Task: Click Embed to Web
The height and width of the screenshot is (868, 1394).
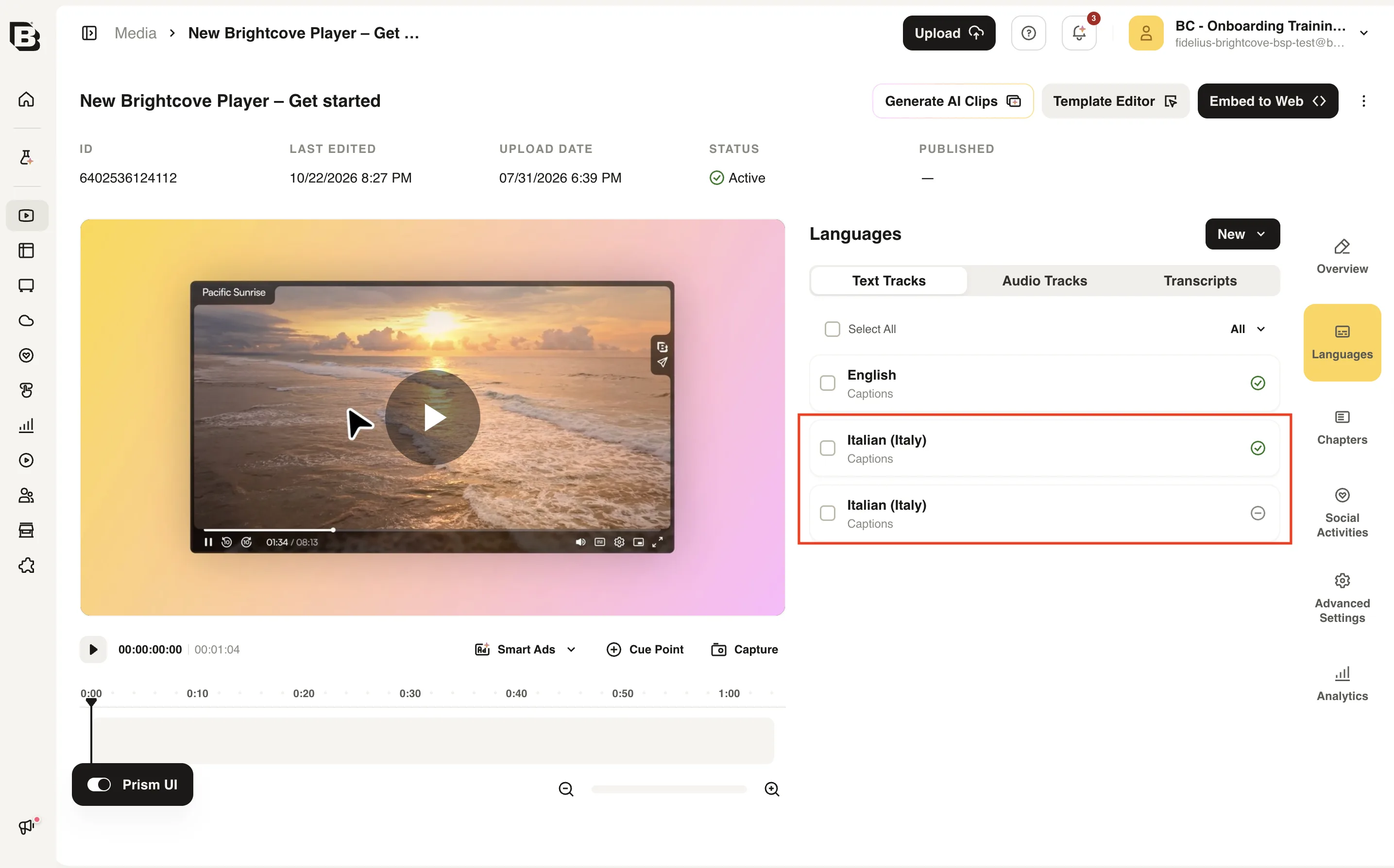Action: pos(1267,101)
